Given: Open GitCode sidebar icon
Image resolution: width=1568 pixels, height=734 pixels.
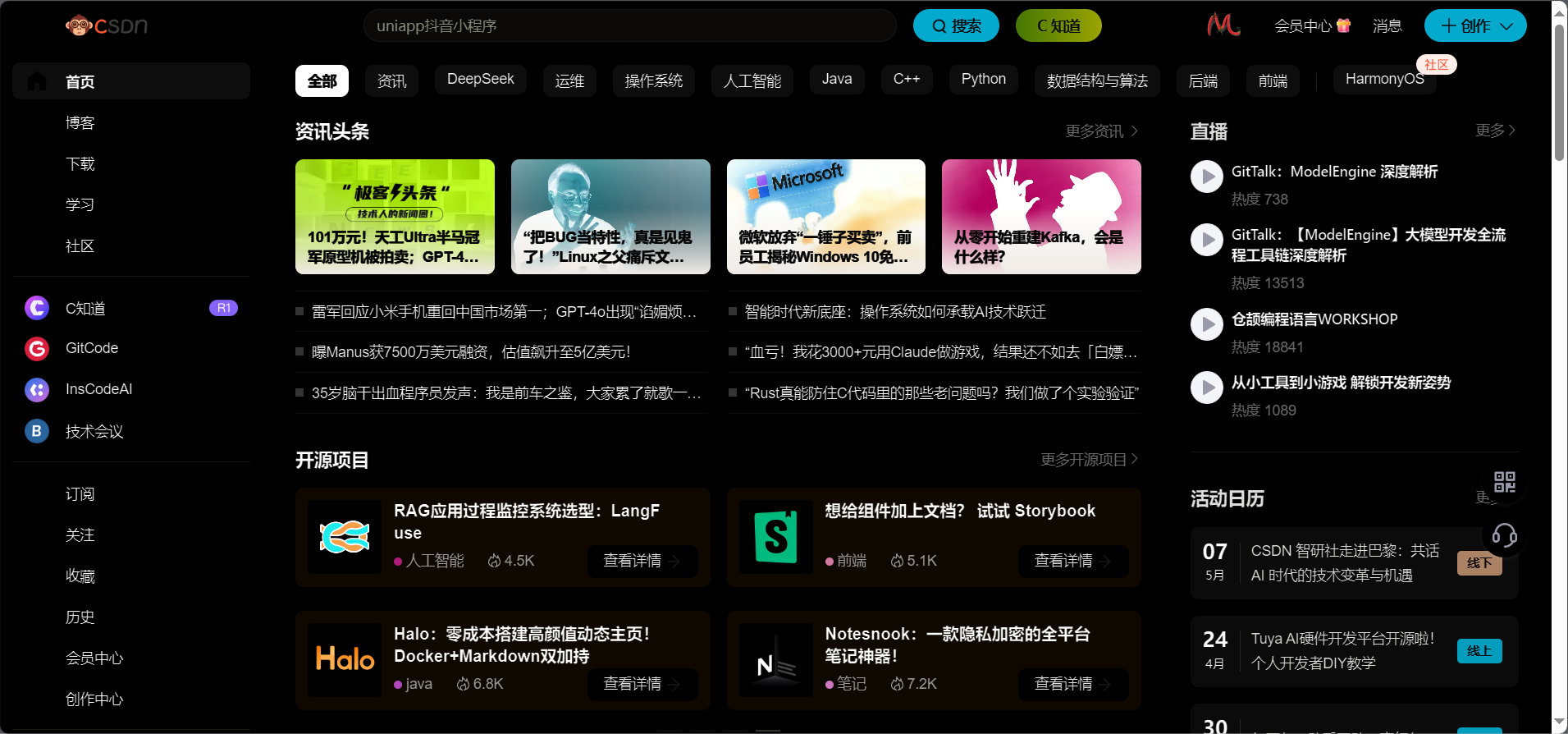Looking at the screenshot, I should tap(37, 349).
